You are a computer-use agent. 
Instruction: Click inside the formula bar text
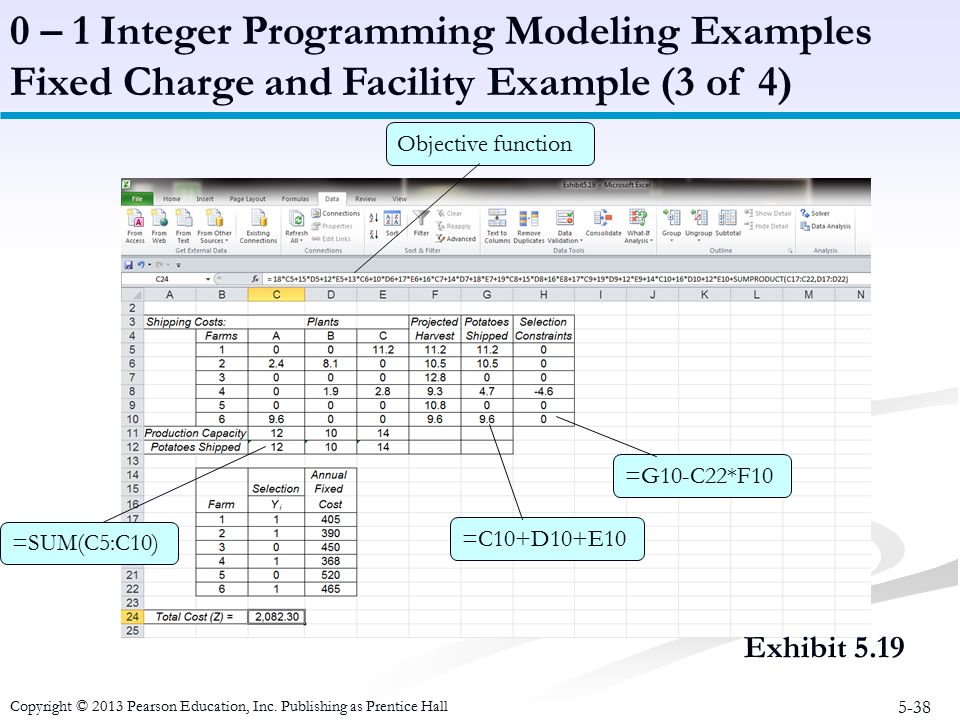coord(557,279)
